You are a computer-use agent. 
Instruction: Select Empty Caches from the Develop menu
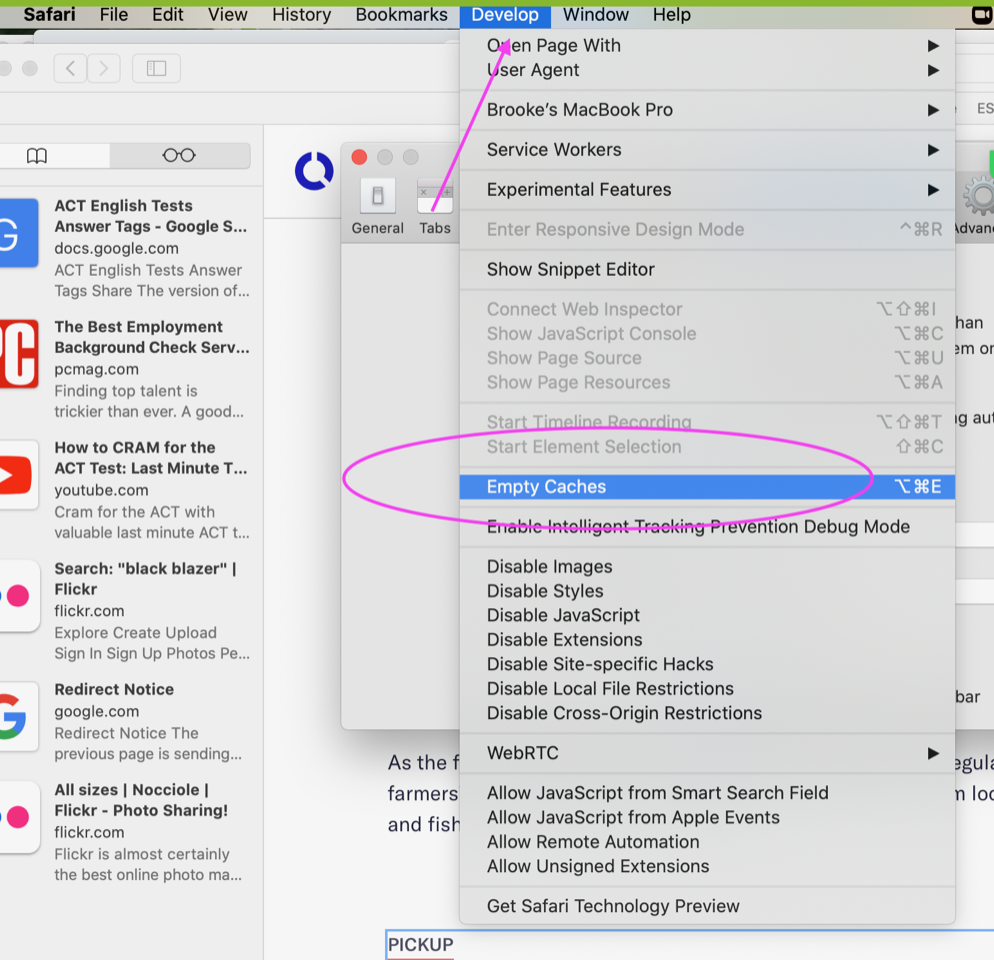pyautogui.click(x=546, y=487)
